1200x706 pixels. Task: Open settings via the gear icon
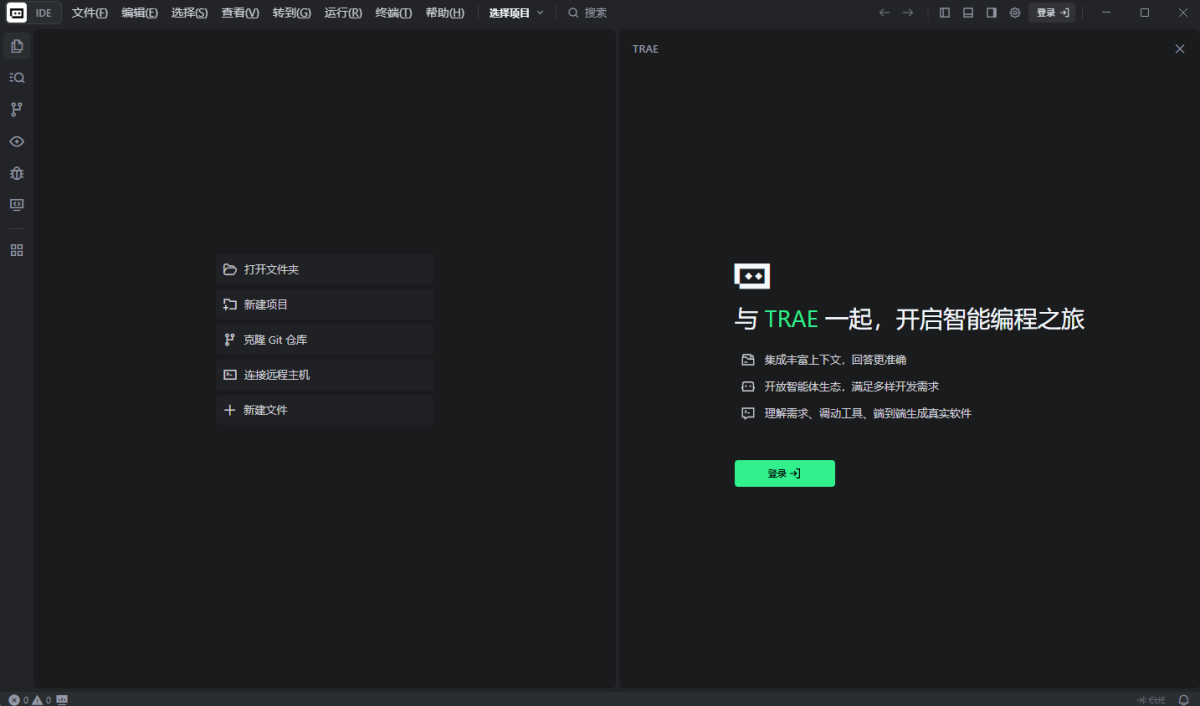tap(1015, 13)
